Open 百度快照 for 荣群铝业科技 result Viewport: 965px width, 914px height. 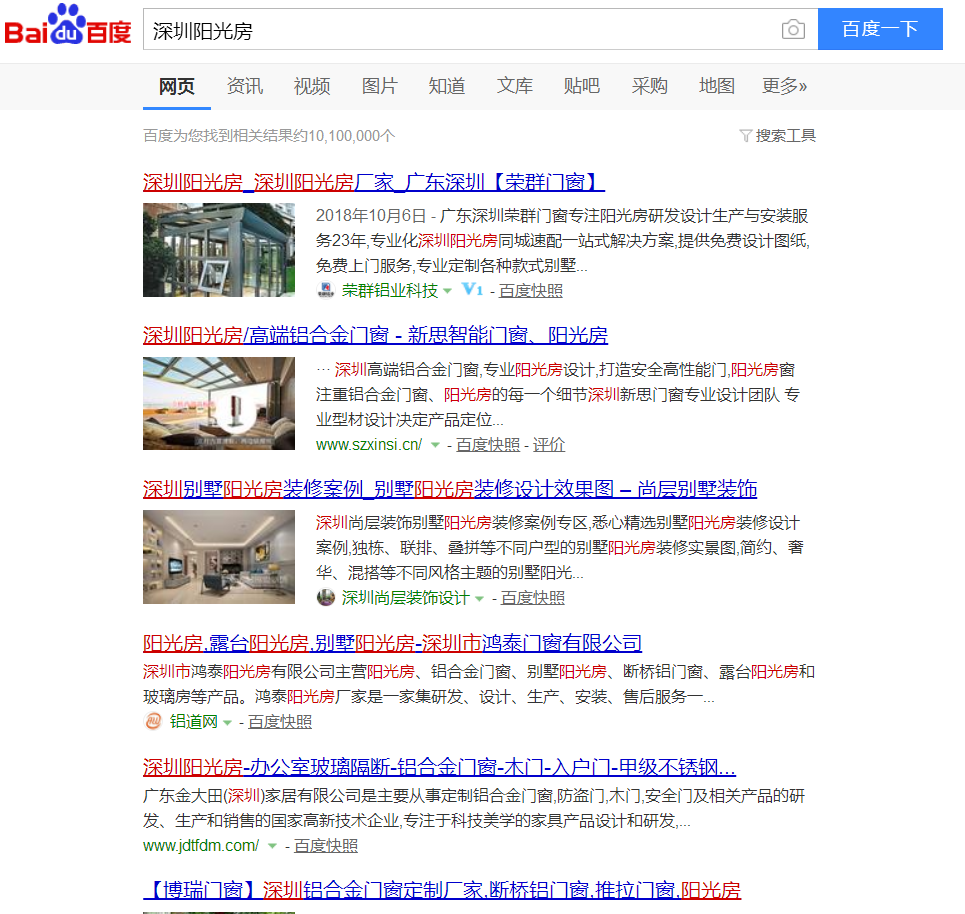(531, 291)
